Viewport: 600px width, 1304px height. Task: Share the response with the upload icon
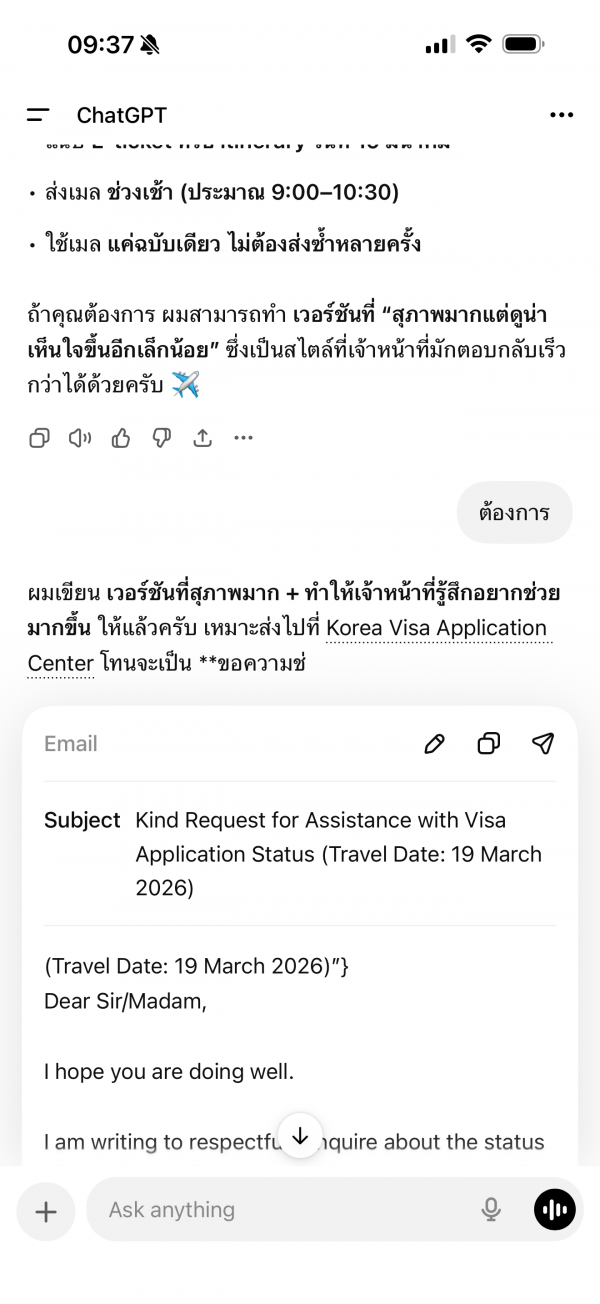tap(202, 438)
